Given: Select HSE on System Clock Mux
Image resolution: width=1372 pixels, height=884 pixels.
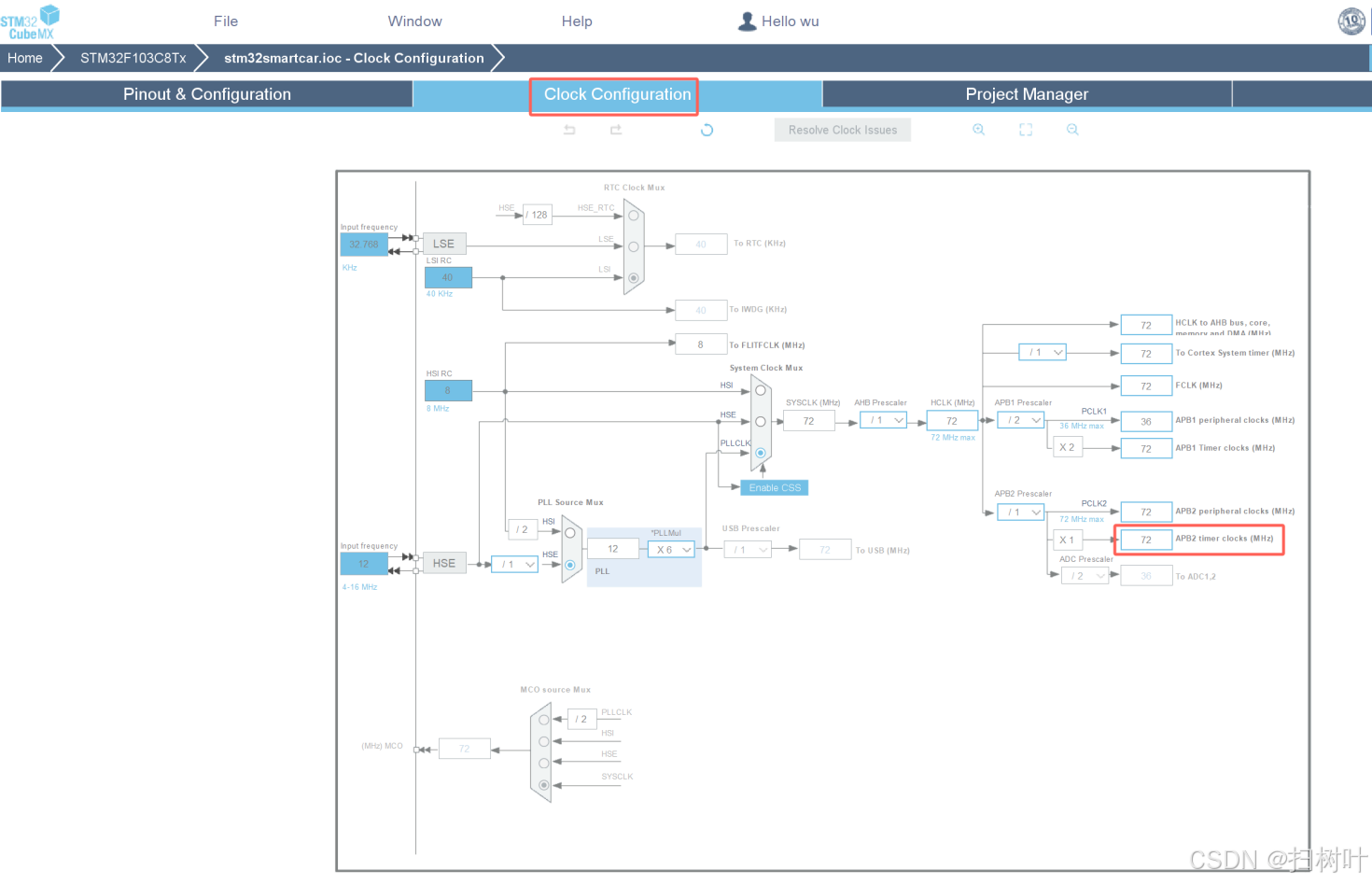Looking at the screenshot, I should tap(761, 422).
